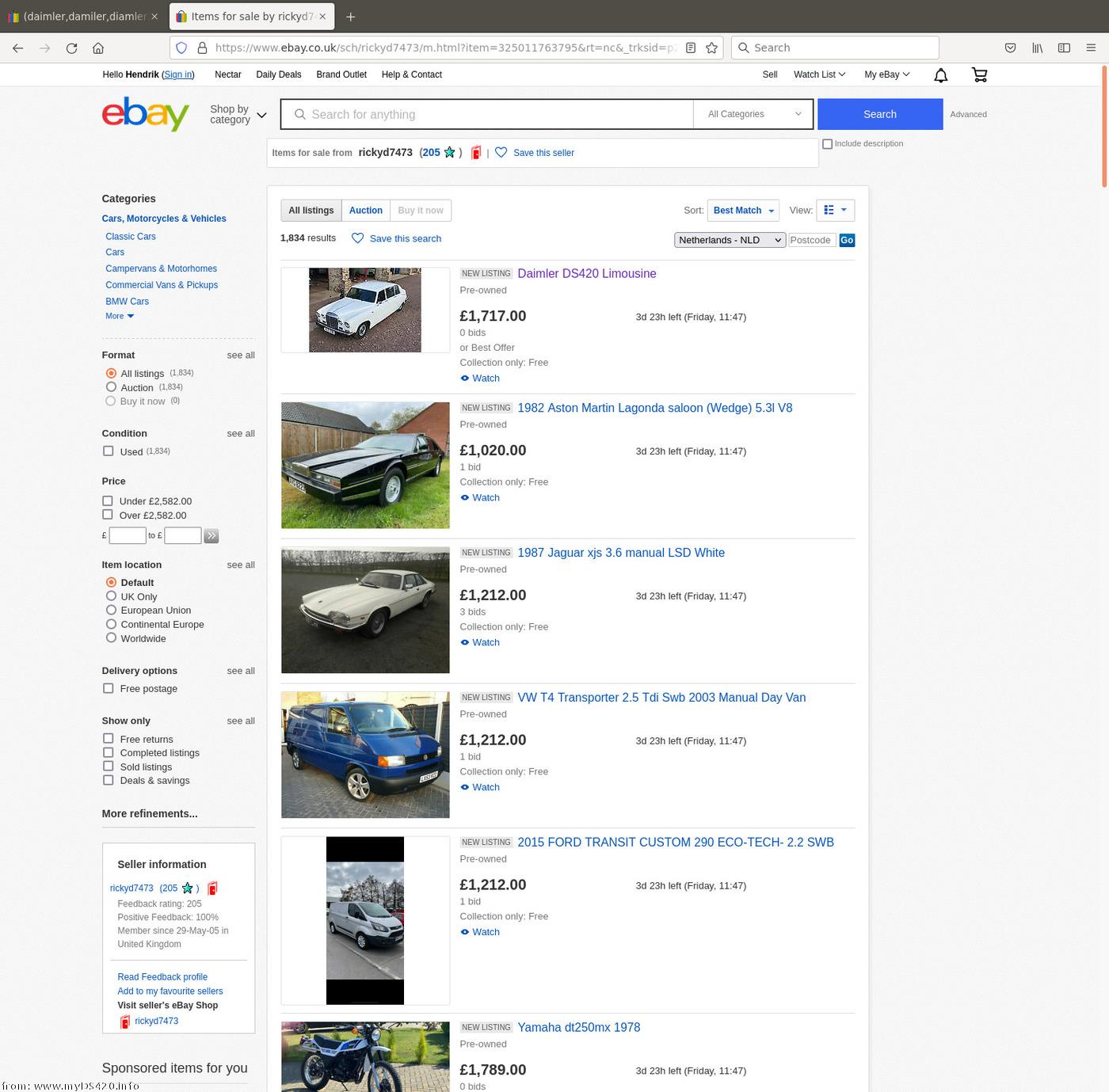Screen dimensions: 1109x1092
Task: Expand More categories in the sidebar
Action: [120, 316]
